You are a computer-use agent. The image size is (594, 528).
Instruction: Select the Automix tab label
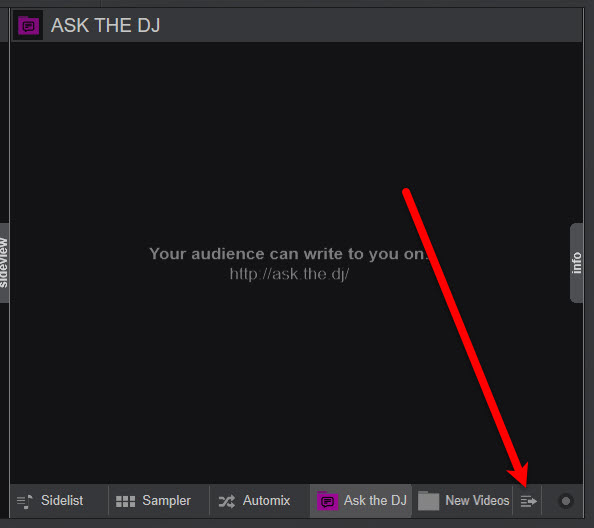point(266,500)
